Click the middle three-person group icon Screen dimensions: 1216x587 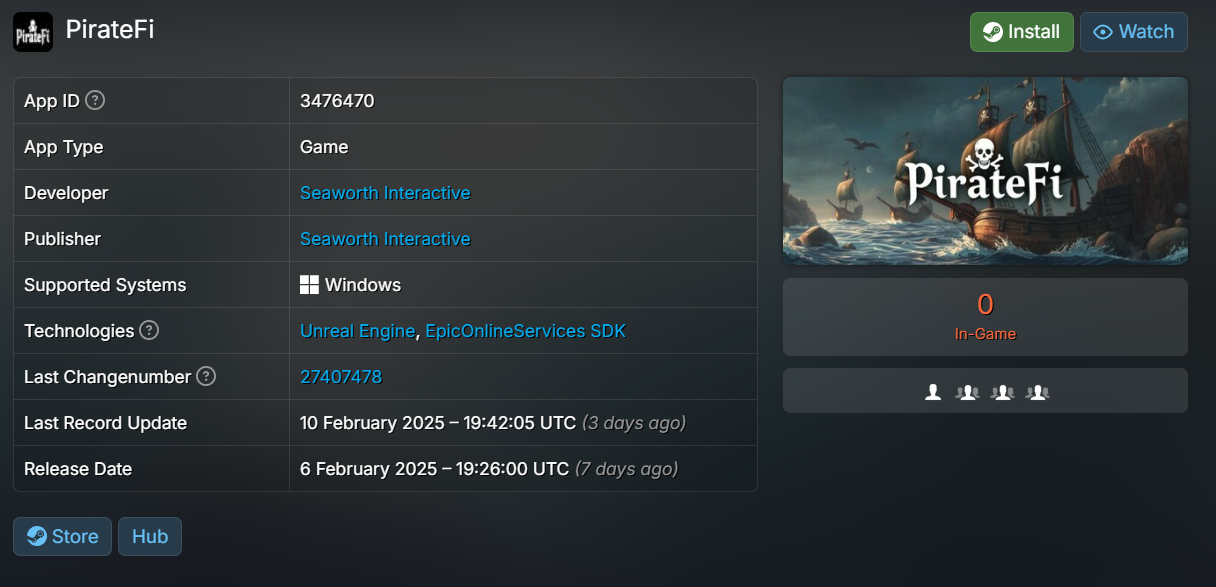[1002, 392]
